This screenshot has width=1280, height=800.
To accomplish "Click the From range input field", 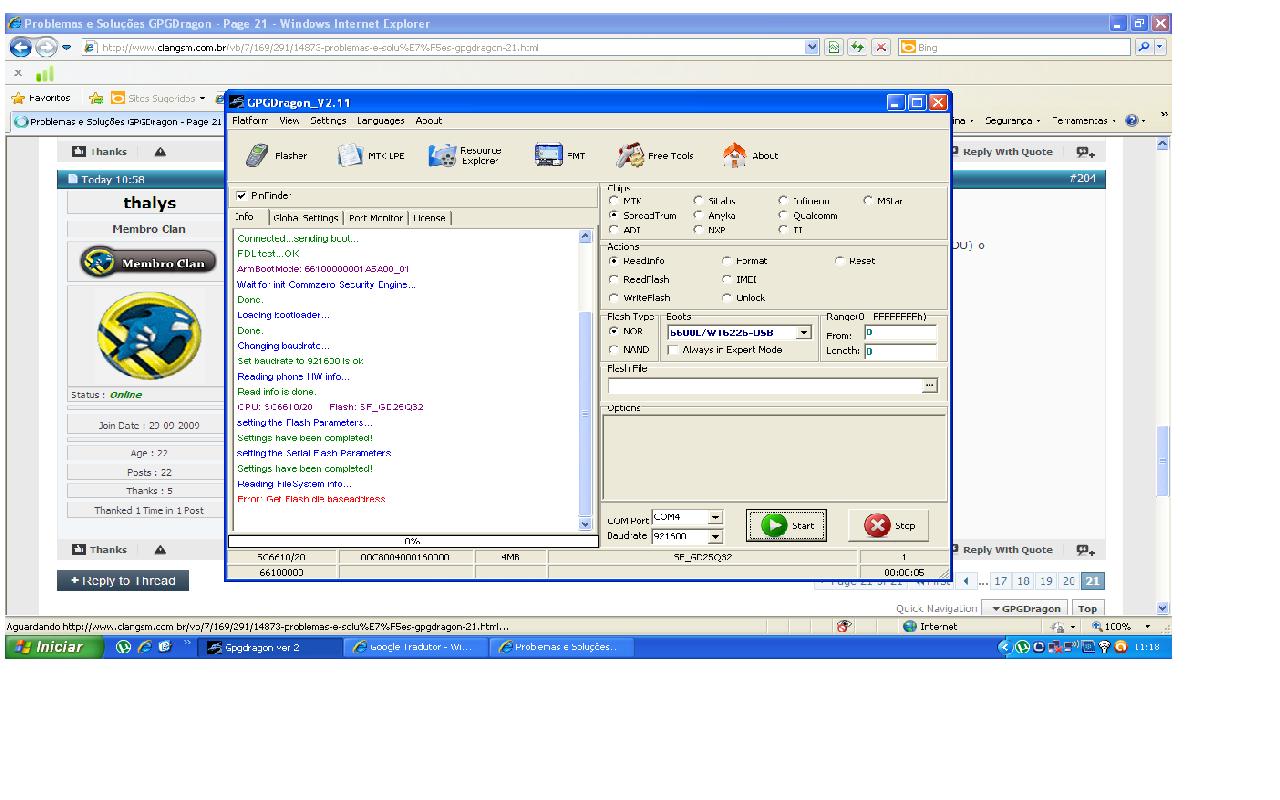I will (900, 333).
